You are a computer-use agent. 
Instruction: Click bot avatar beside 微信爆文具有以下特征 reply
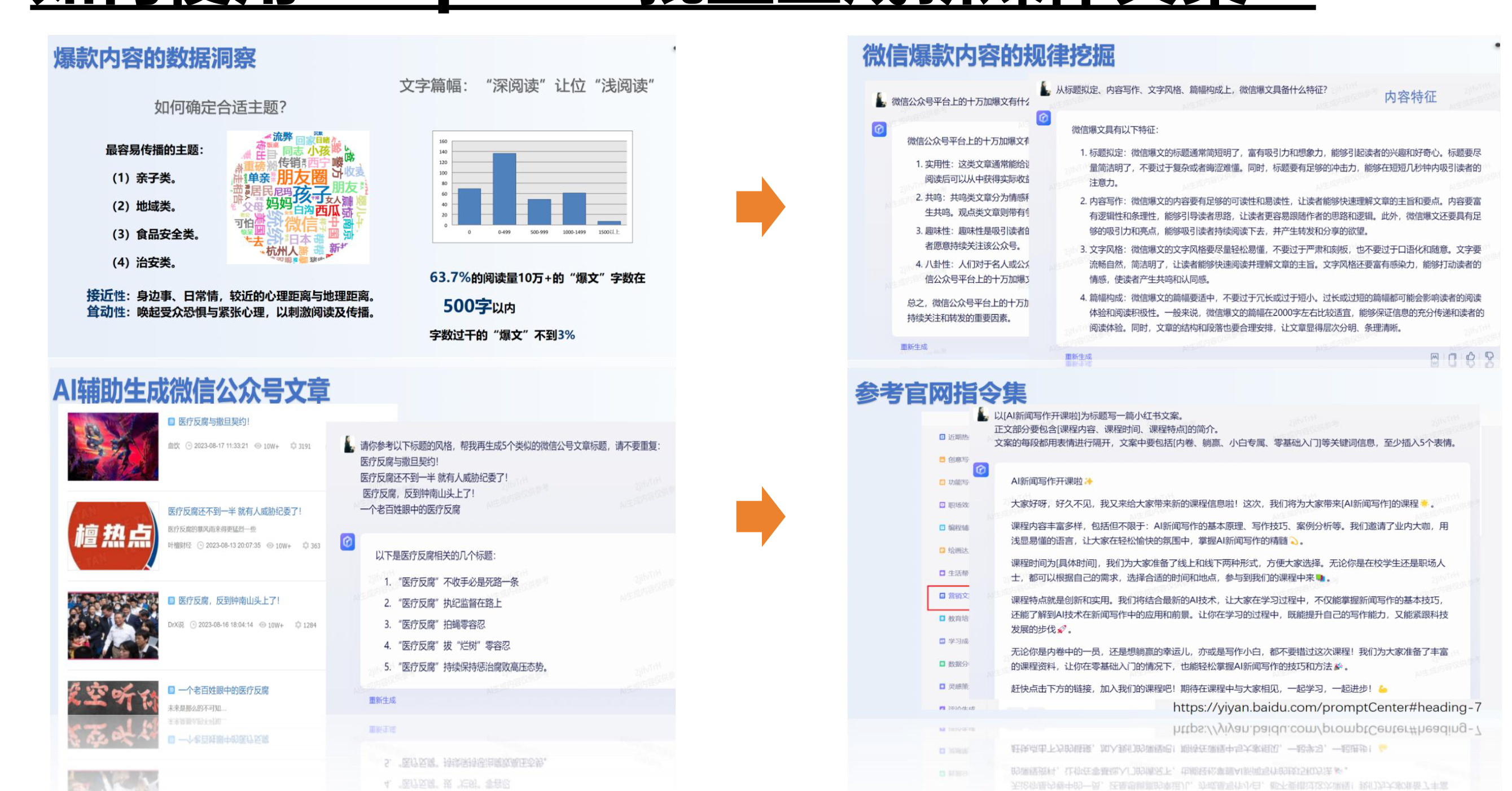tap(1043, 118)
